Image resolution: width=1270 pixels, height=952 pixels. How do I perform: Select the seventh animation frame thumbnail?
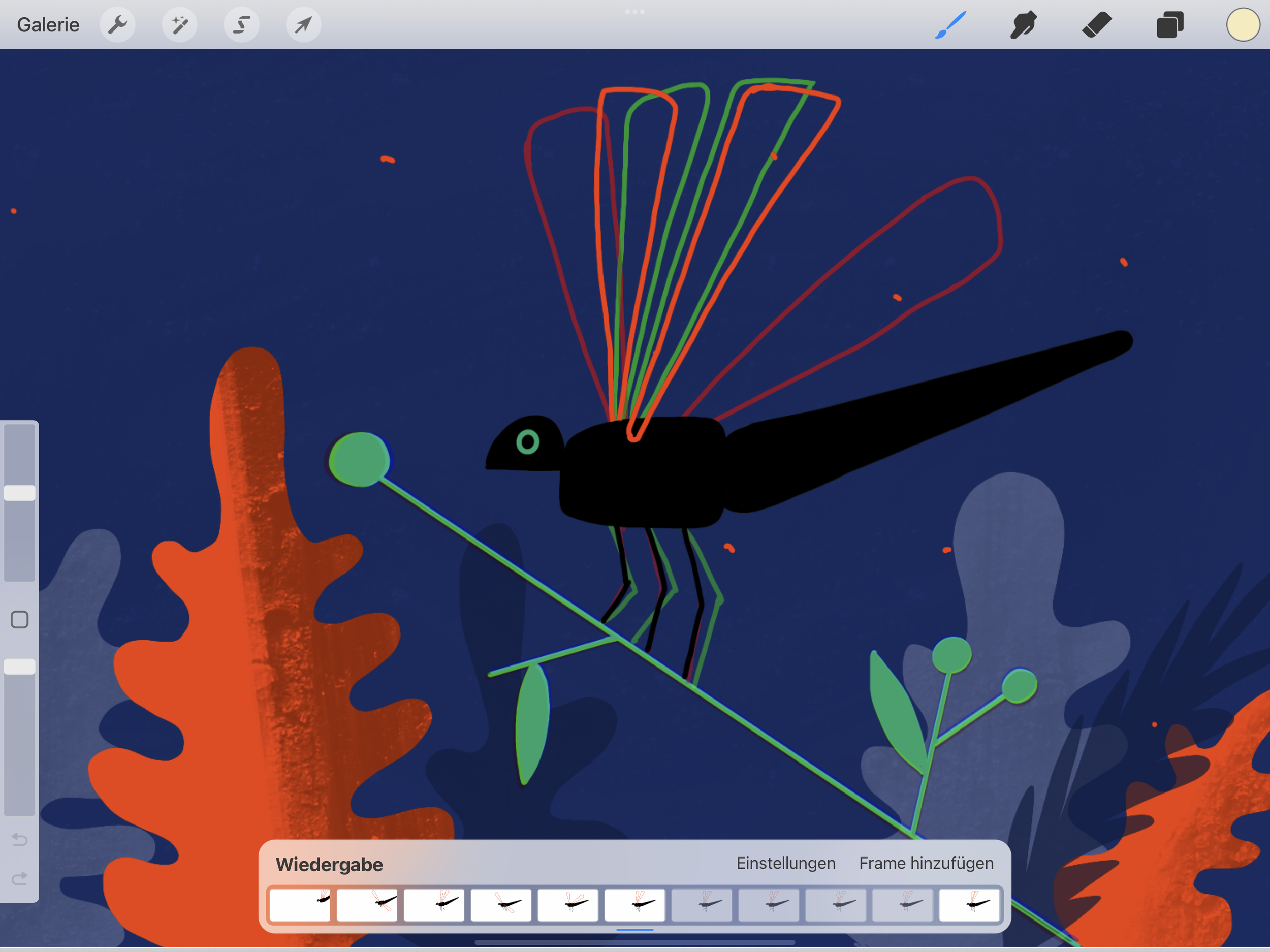tap(702, 905)
